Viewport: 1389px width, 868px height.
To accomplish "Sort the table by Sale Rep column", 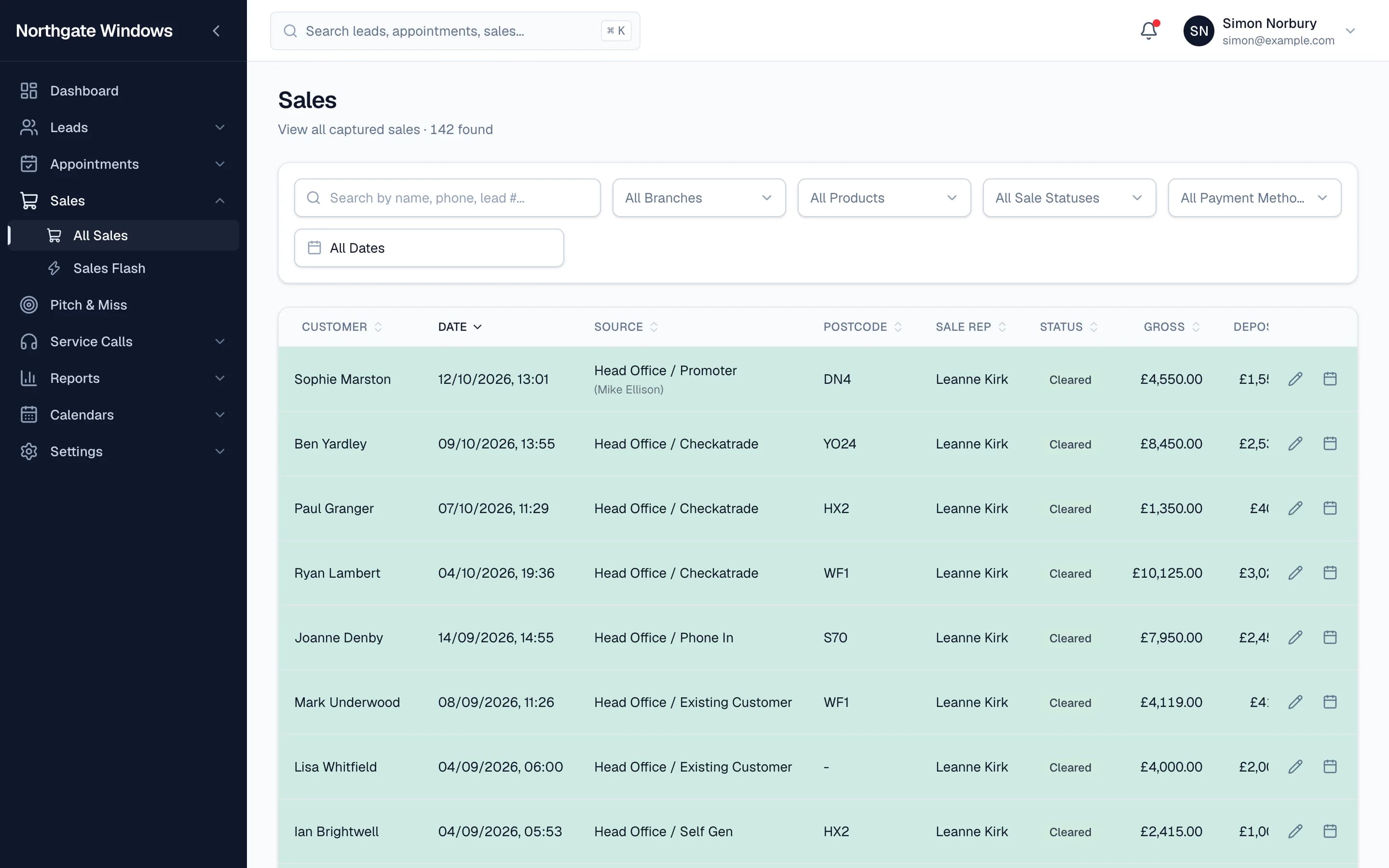I will 970,326.
